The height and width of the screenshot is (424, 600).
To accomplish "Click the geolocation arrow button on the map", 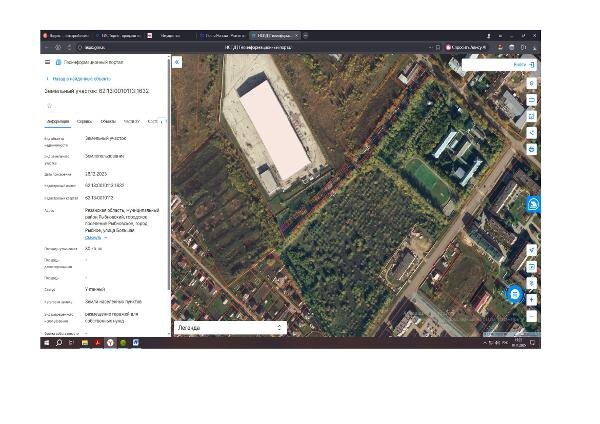I will 531,250.
